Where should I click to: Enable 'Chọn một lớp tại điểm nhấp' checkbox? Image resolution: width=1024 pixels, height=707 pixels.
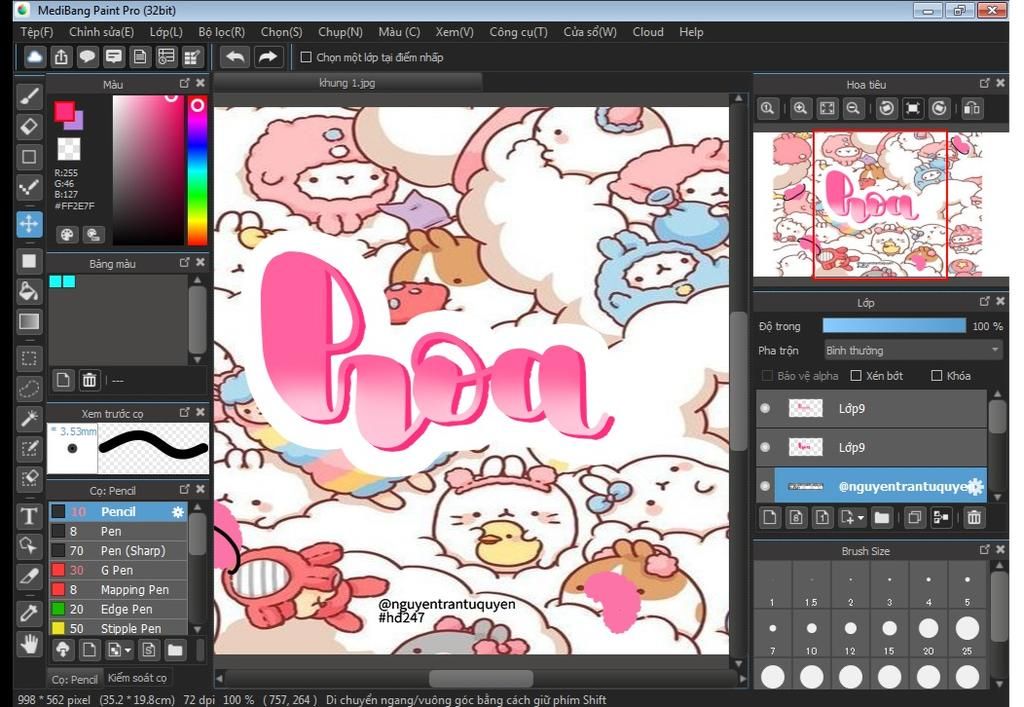[306, 57]
